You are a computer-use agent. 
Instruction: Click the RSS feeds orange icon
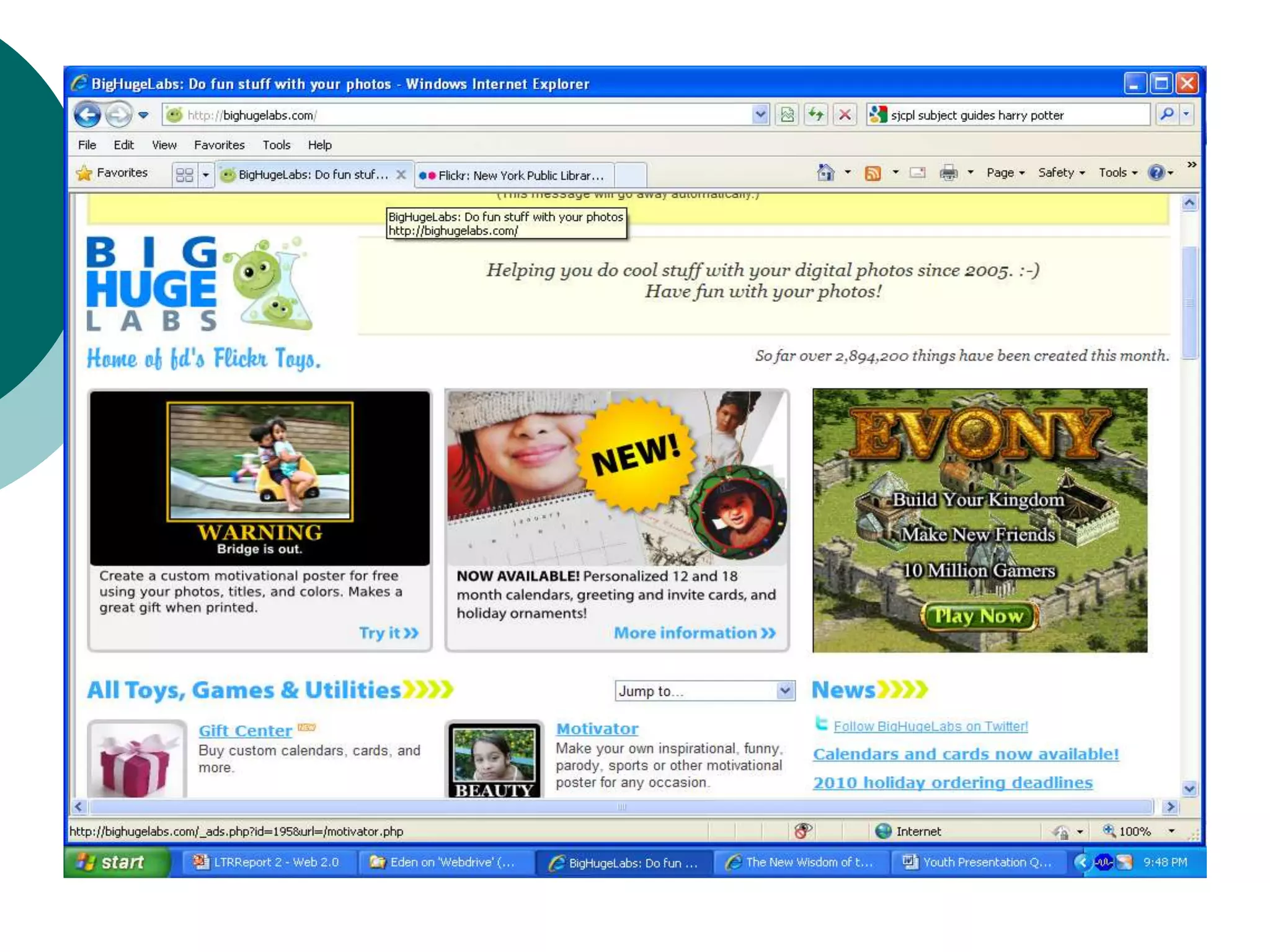(x=873, y=173)
